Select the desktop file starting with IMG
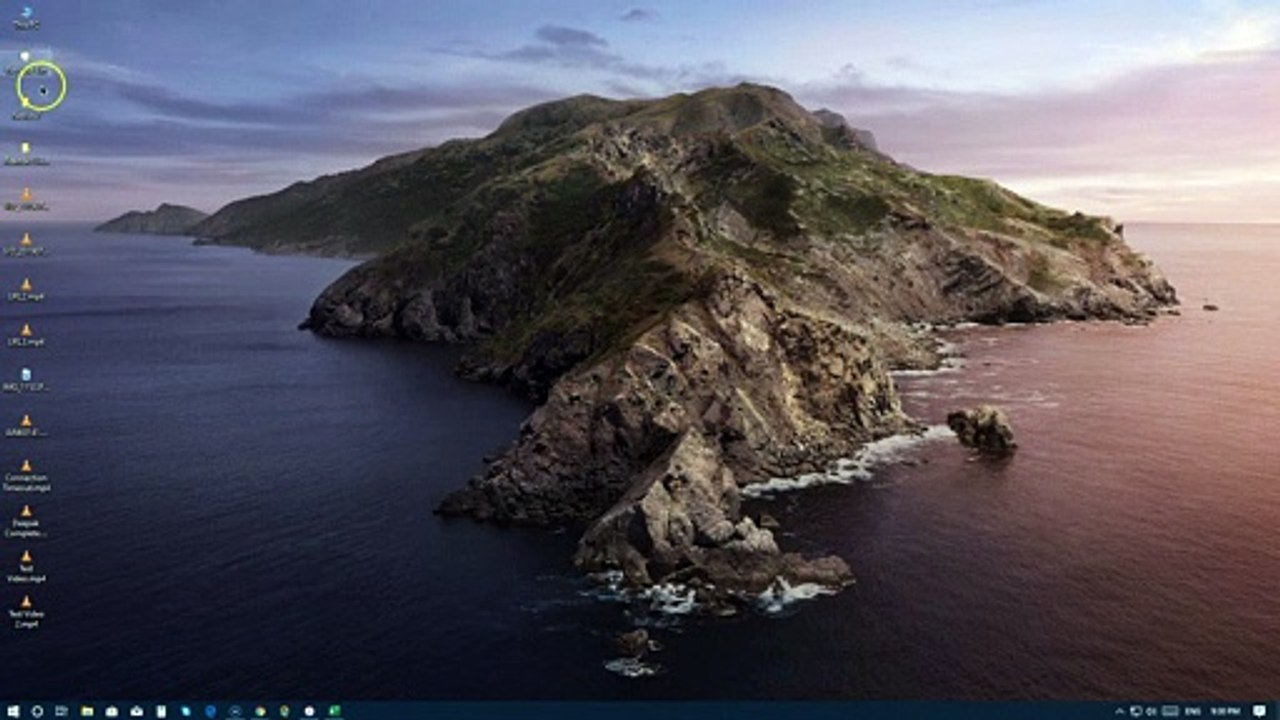 pyautogui.click(x=26, y=380)
